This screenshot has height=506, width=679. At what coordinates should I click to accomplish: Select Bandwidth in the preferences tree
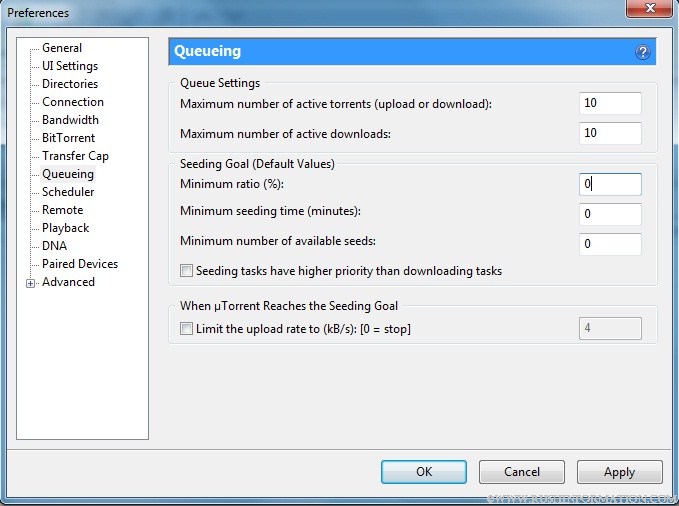(70, 120)
